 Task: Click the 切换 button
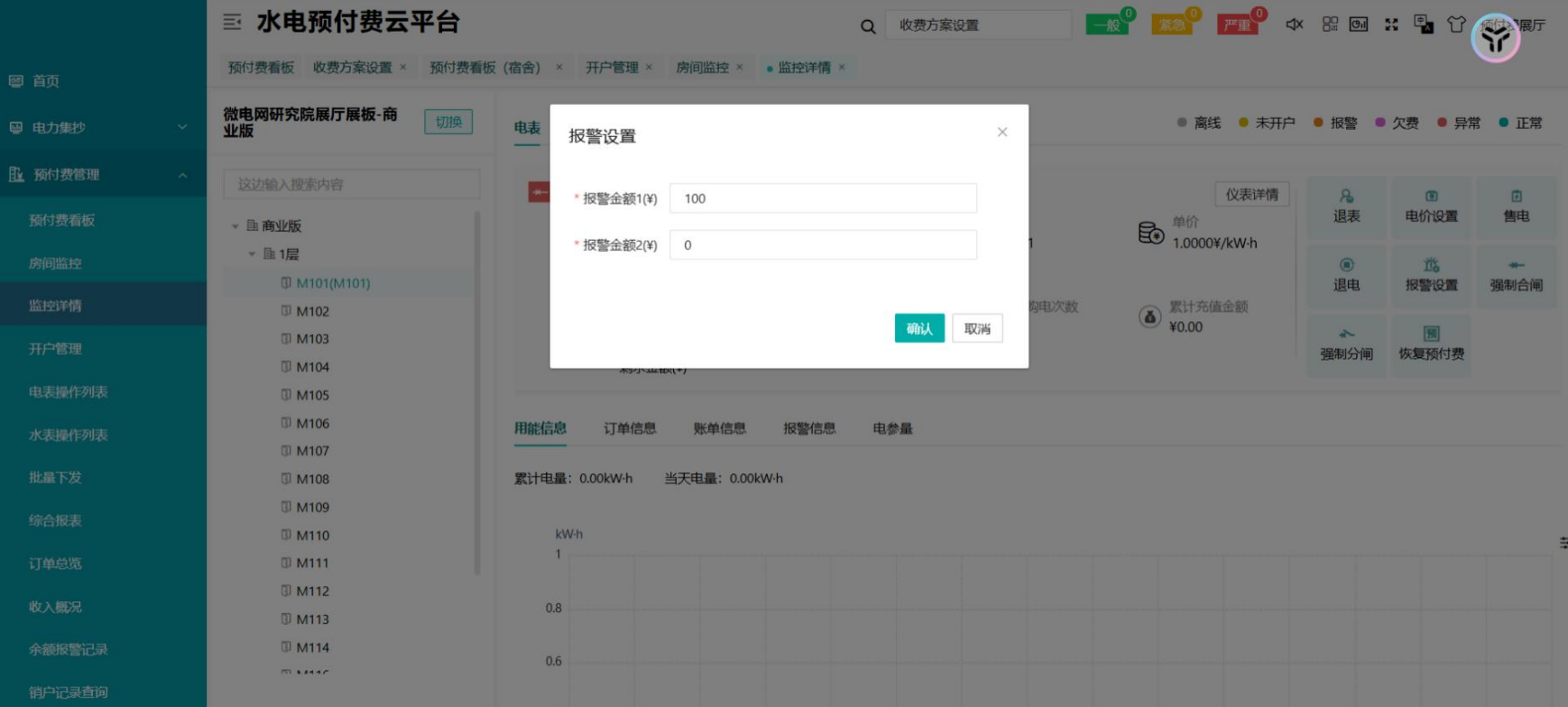coord(448,122)
